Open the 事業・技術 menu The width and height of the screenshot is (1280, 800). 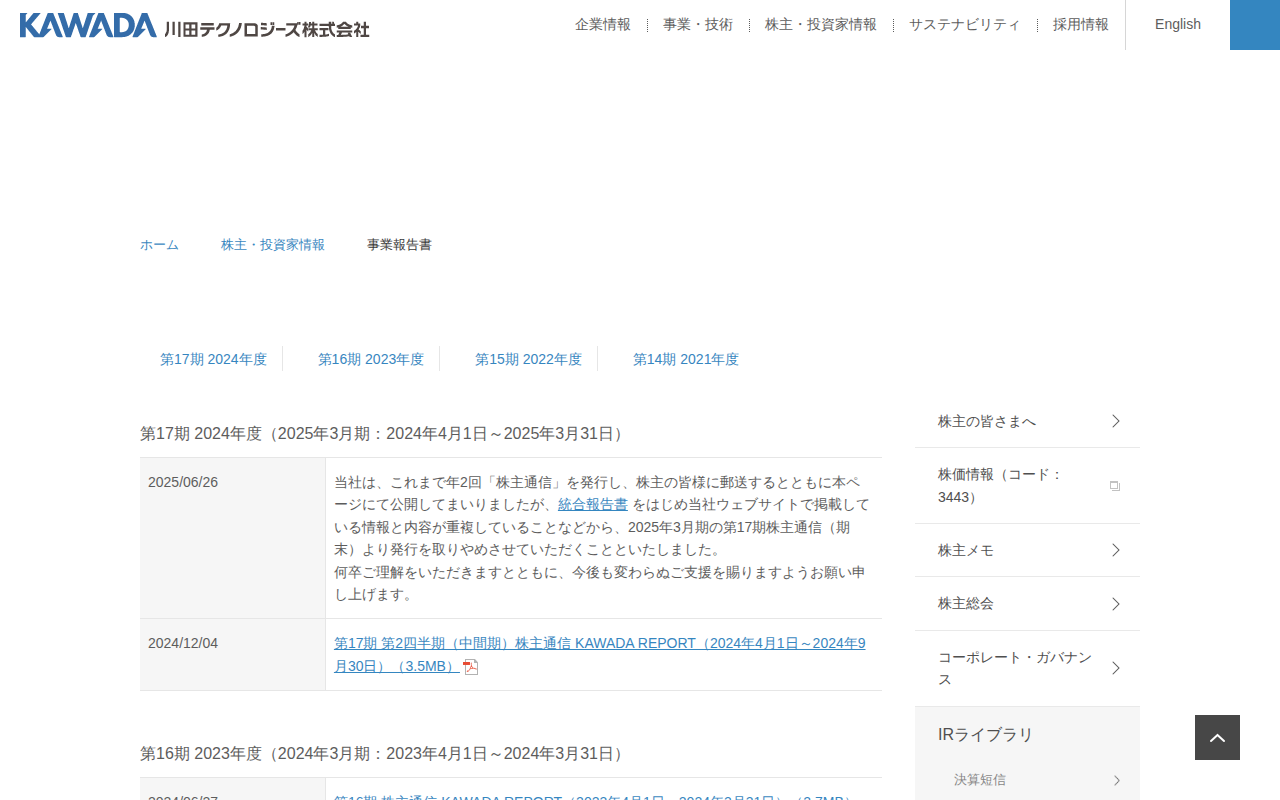698,25
